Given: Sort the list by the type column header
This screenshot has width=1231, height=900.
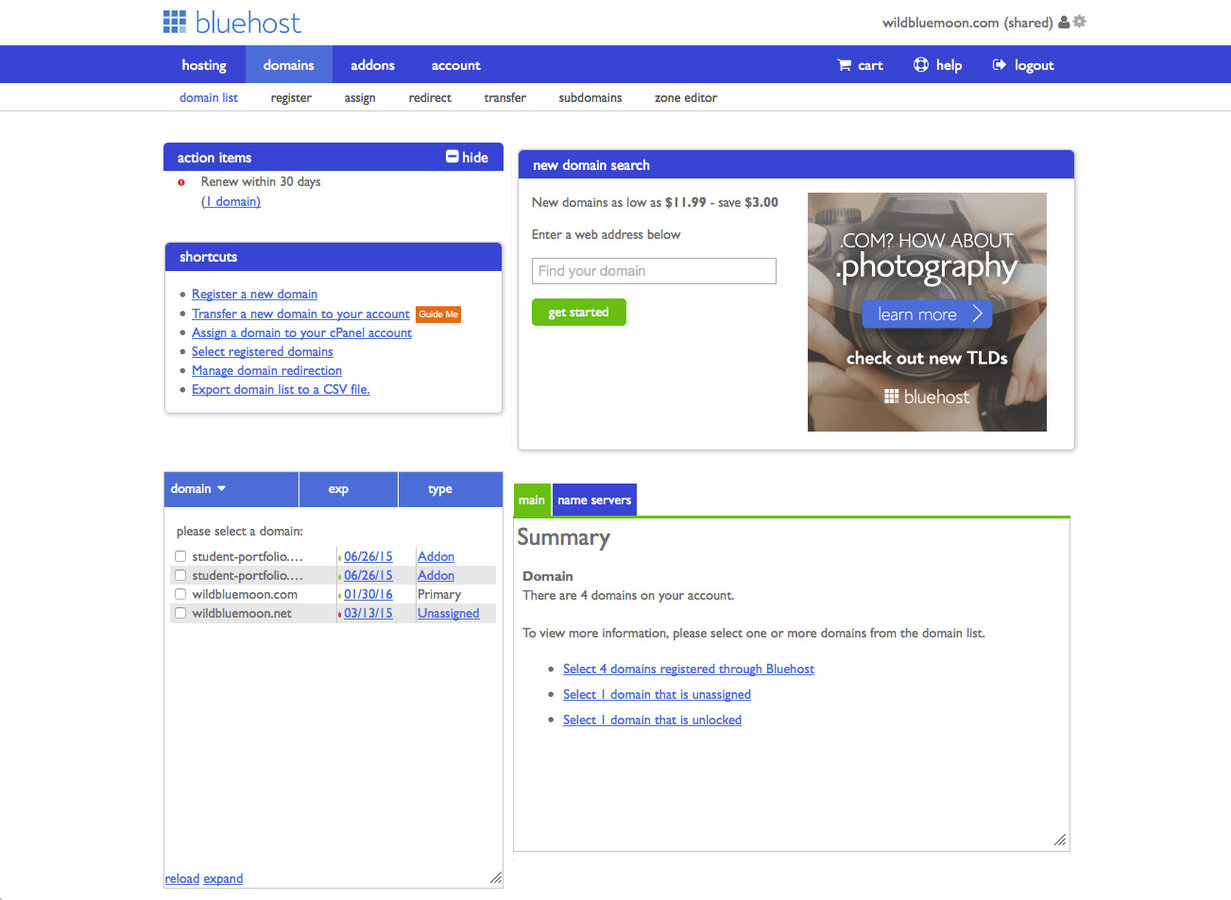Looking at the screenshot, I should coord(450,489).
